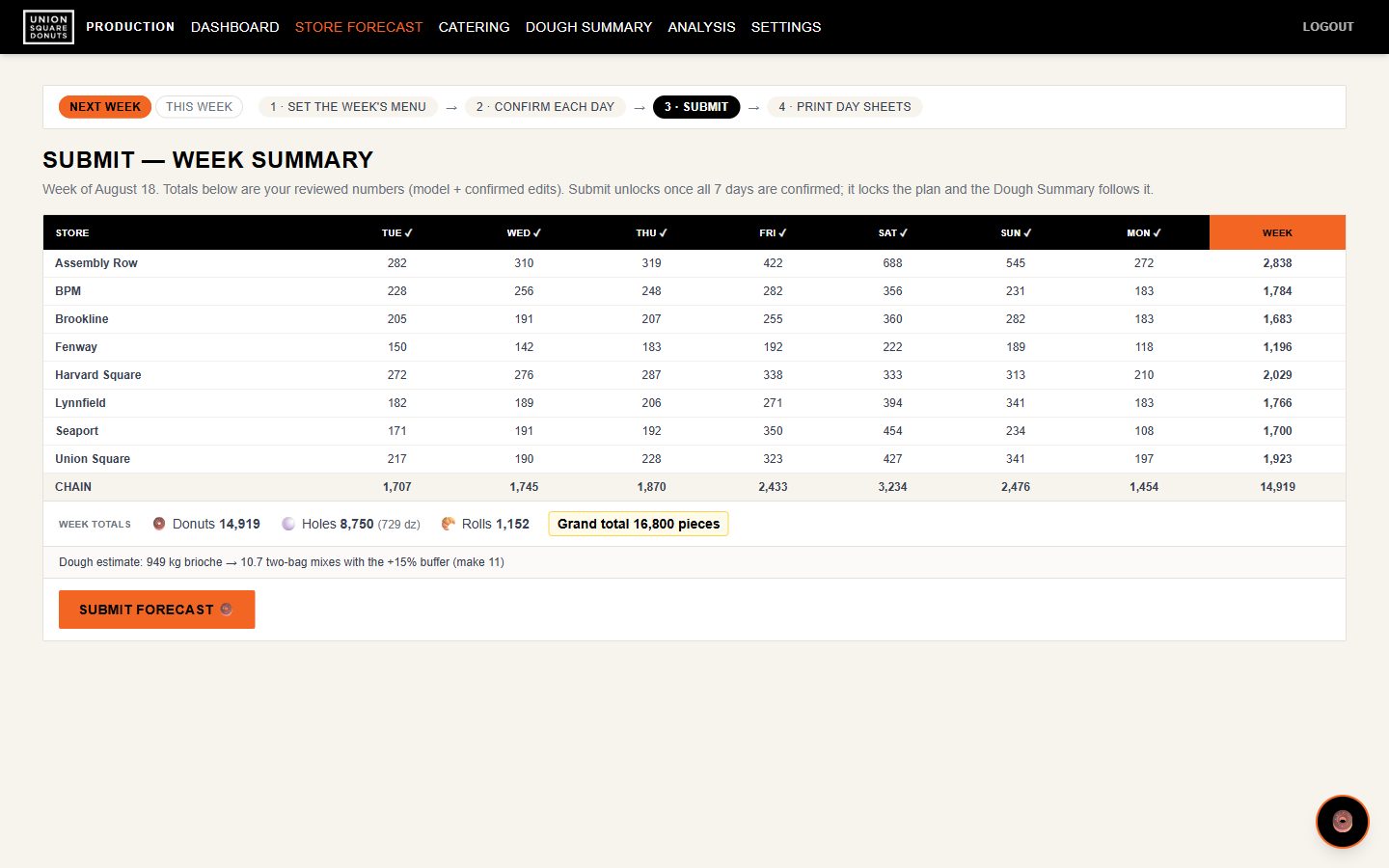Click the THU column header
Screen dimensions: 1389x868
coord(651,232)
